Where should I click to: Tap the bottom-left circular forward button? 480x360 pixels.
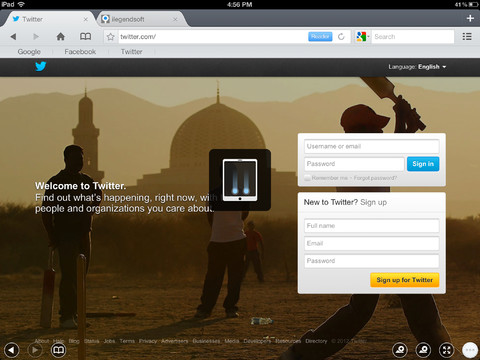[35, 350]
